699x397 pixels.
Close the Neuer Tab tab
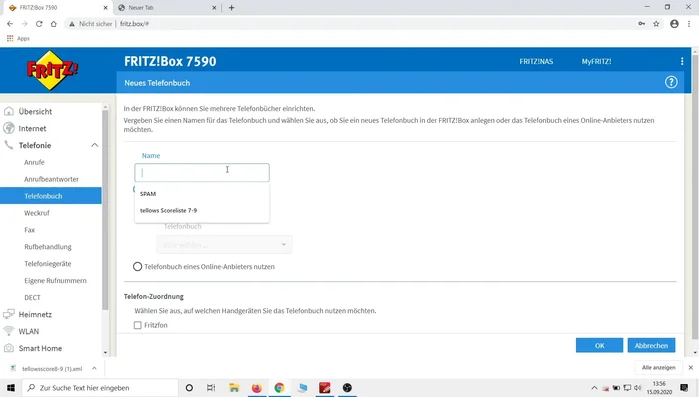click(x=214, y=8)
